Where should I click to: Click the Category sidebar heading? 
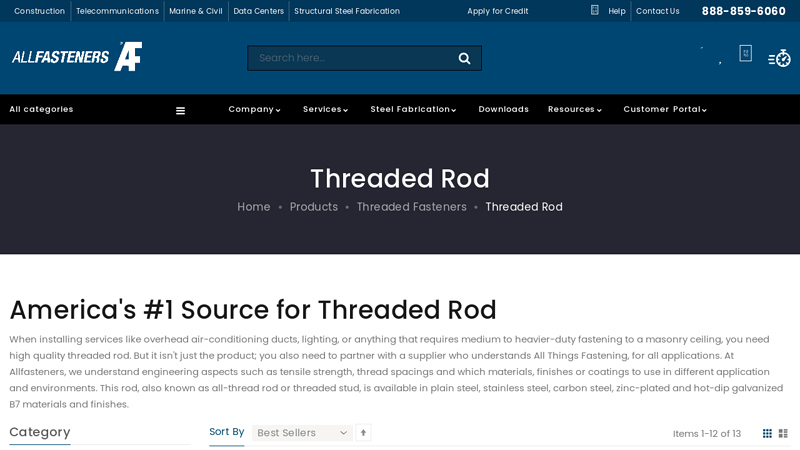coord(40,432)
